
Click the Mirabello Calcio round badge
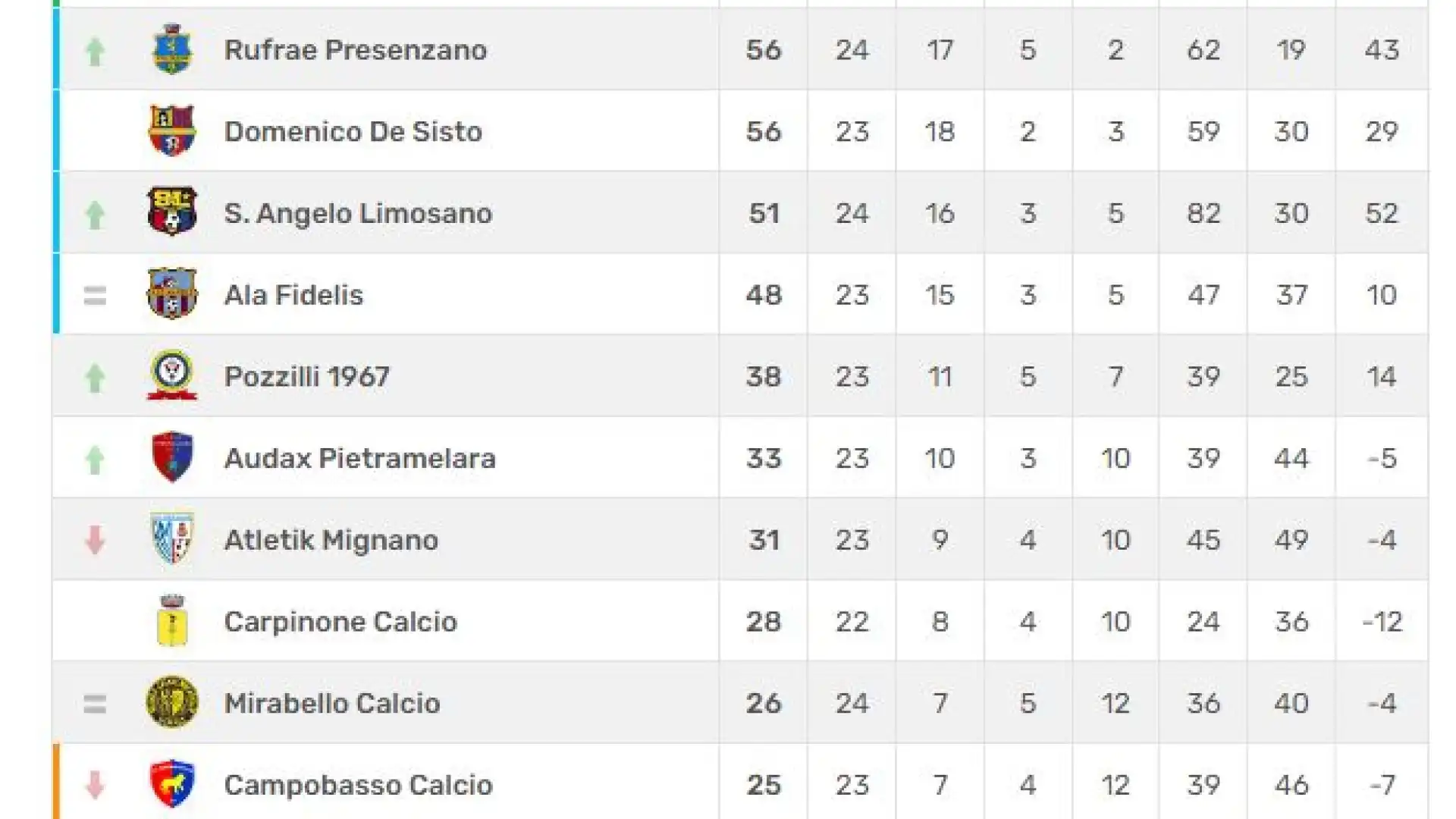172,702
